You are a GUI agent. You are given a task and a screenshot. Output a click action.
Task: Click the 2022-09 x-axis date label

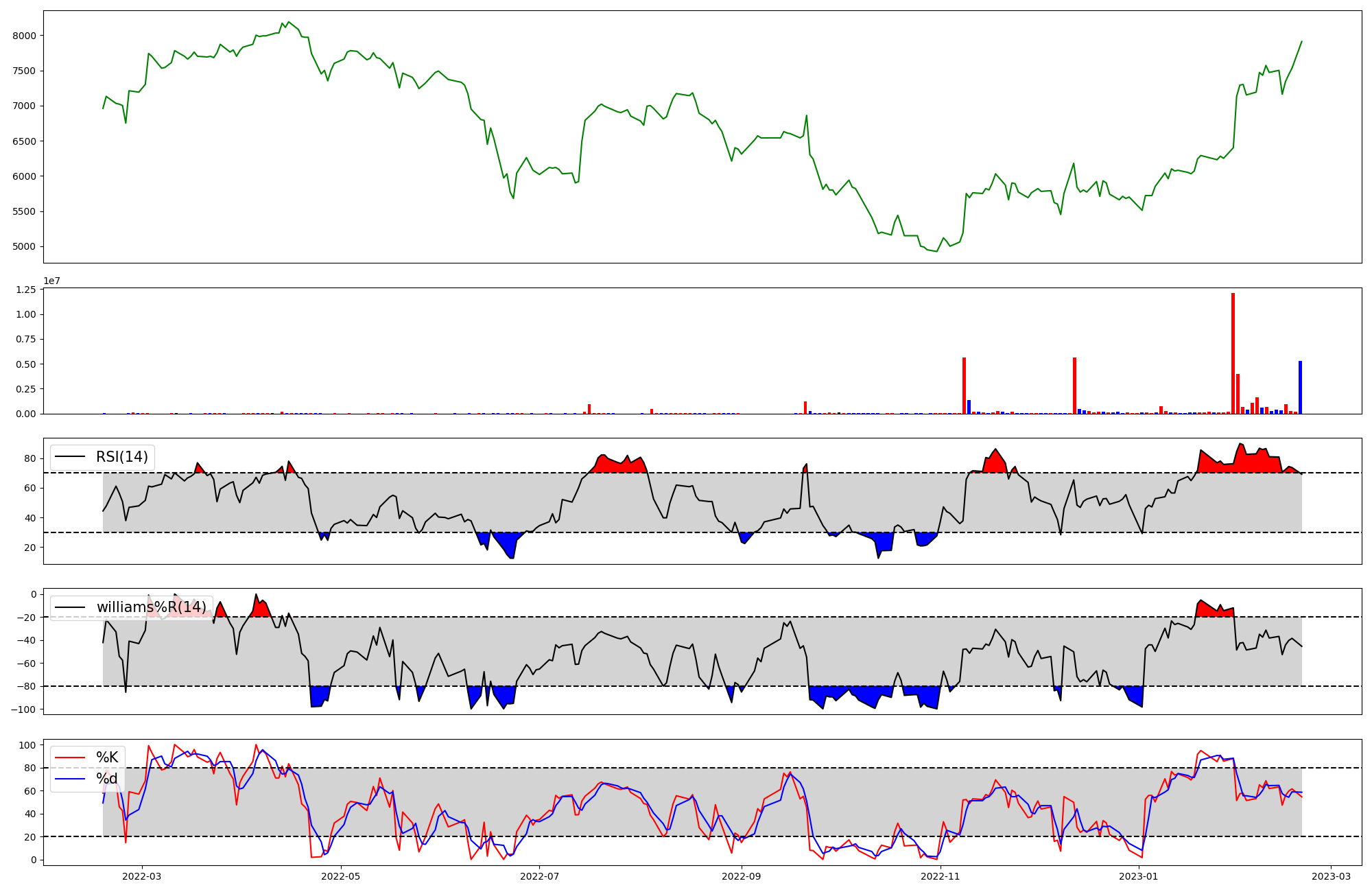742,876
